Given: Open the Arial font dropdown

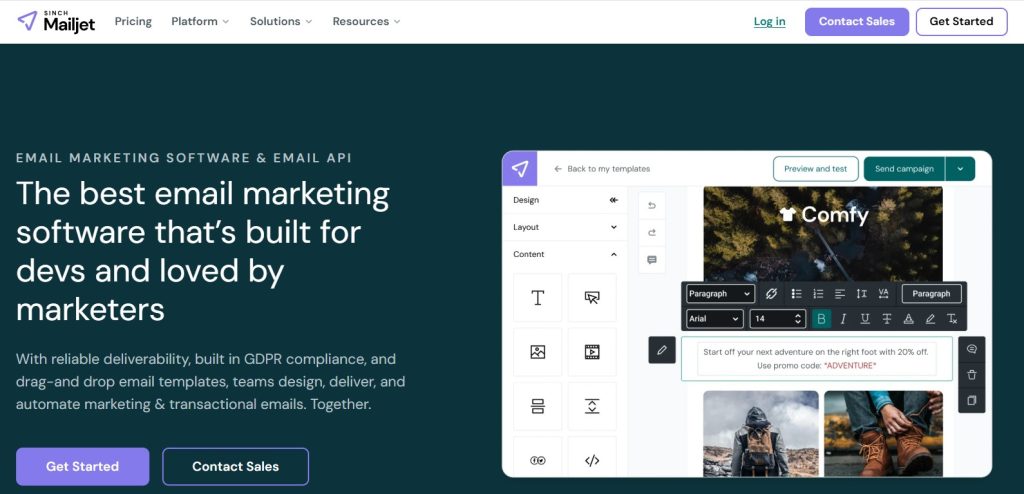Looking at the screenshot, I should coord(714,319).
